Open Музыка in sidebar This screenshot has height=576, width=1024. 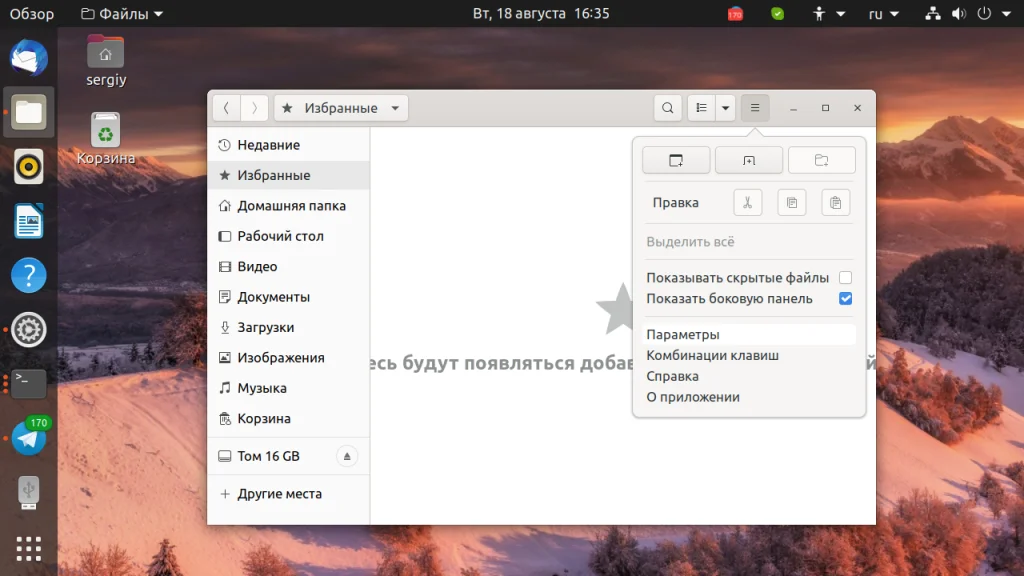pyautogui.click(x=288, y=388)
